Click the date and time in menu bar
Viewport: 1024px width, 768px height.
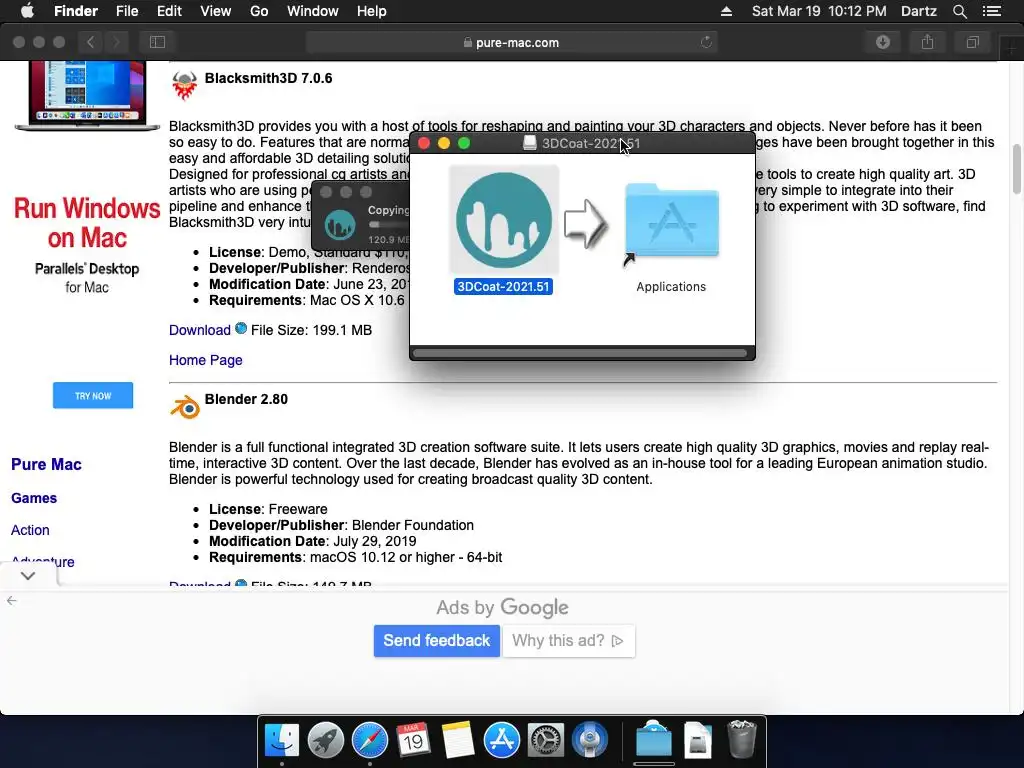819,11
